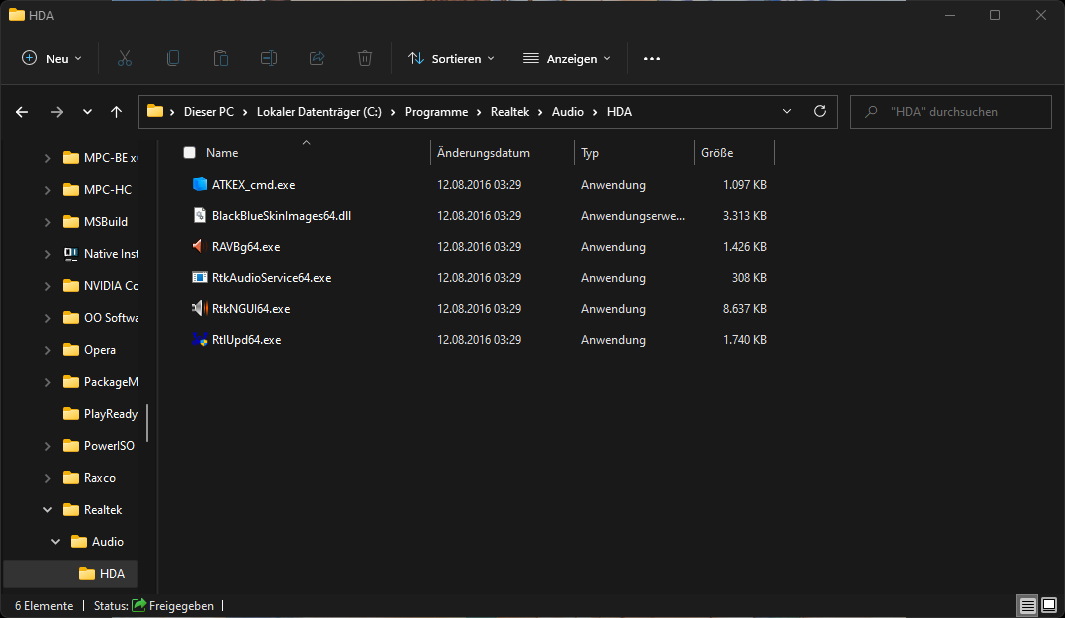Select the MPC-BE folder in tree
Screen dimensions: 1065x618
(x=111, y=158)
